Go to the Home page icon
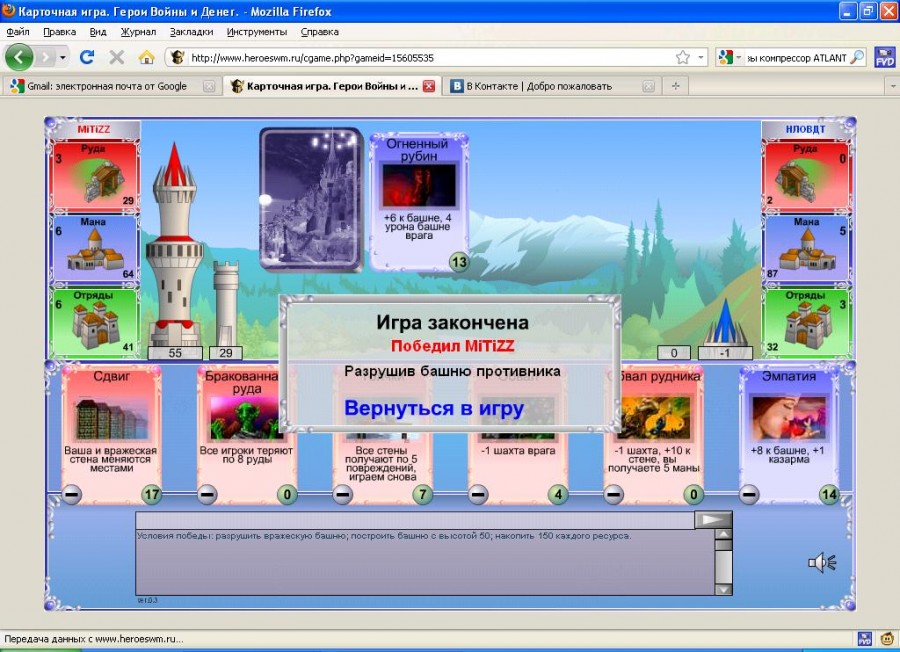Screen dimensions: 900x652 [146, 57]
